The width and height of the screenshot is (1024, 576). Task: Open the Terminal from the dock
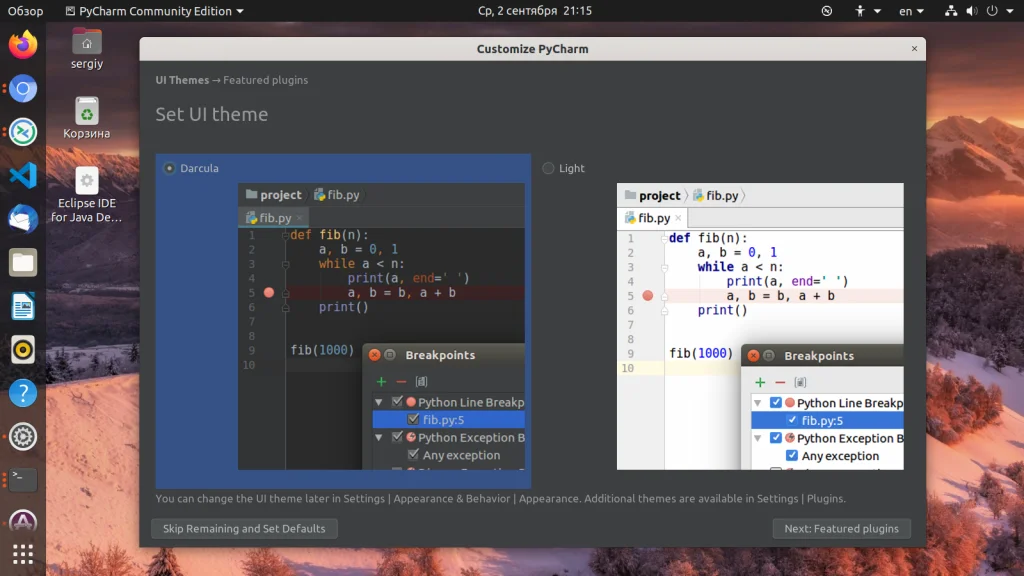click(23, 479)
